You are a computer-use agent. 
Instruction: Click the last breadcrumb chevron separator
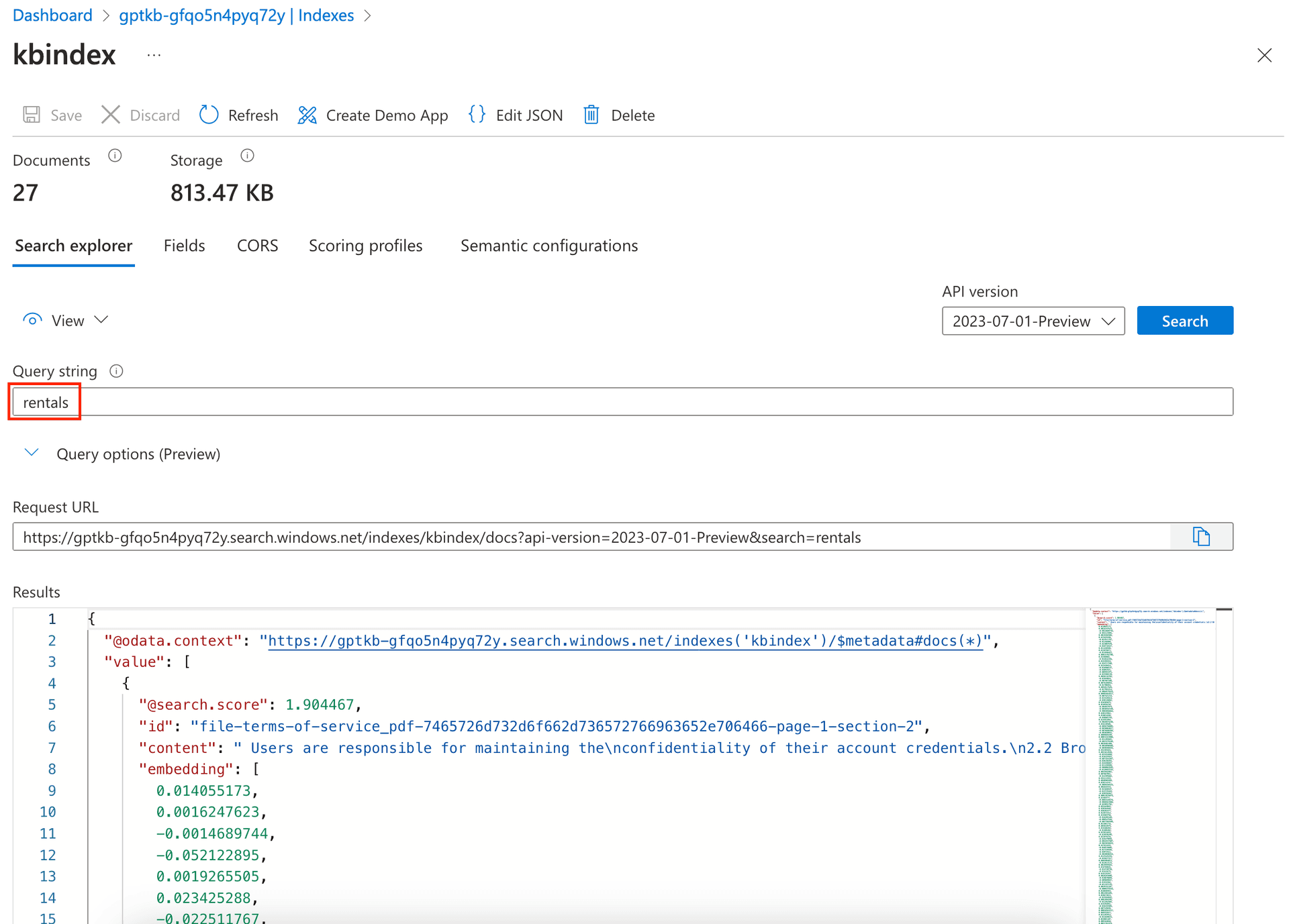[x=367, y=15]
